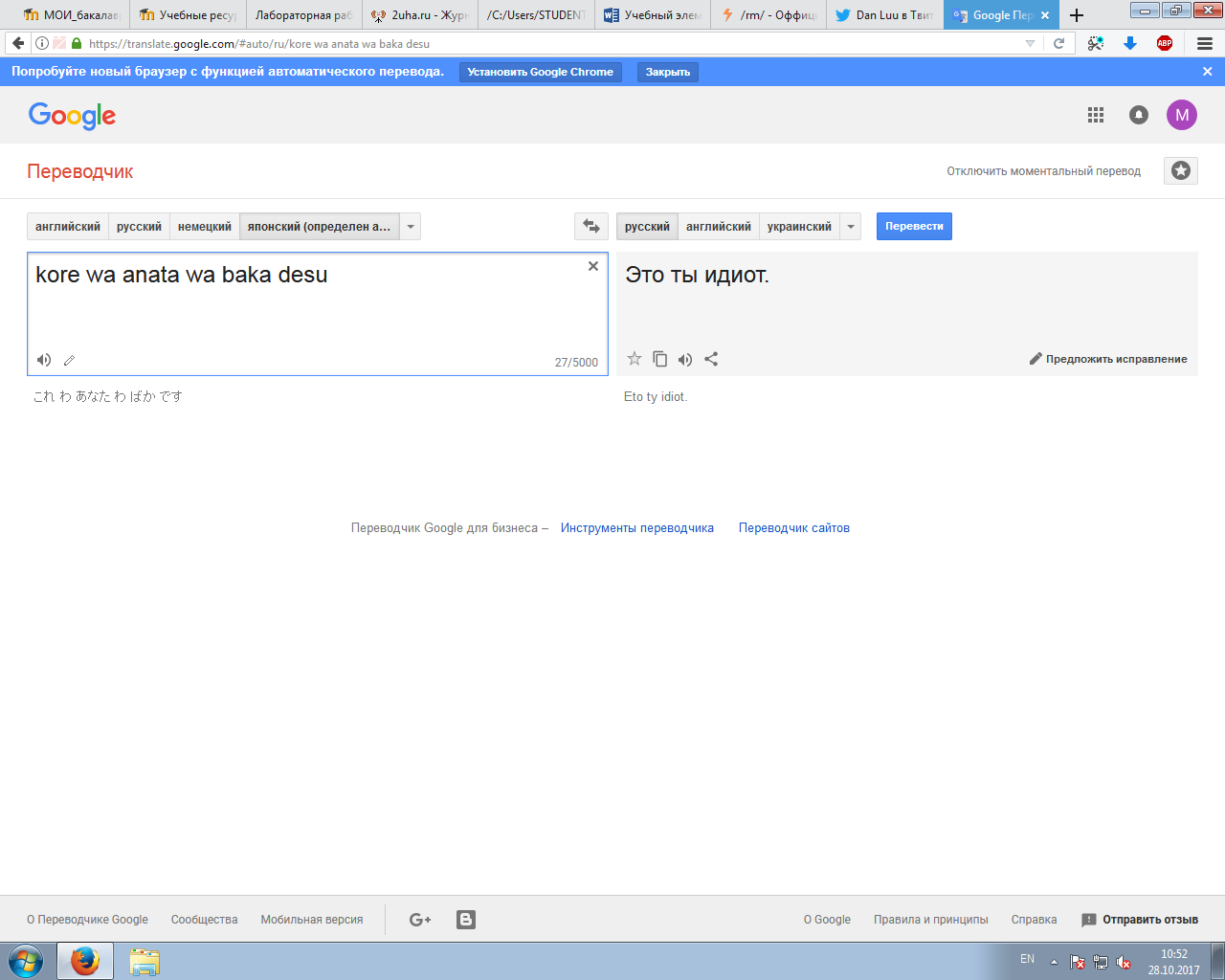
Task: Switch to the Dan Luu Twitter tab
Action: 884,15
